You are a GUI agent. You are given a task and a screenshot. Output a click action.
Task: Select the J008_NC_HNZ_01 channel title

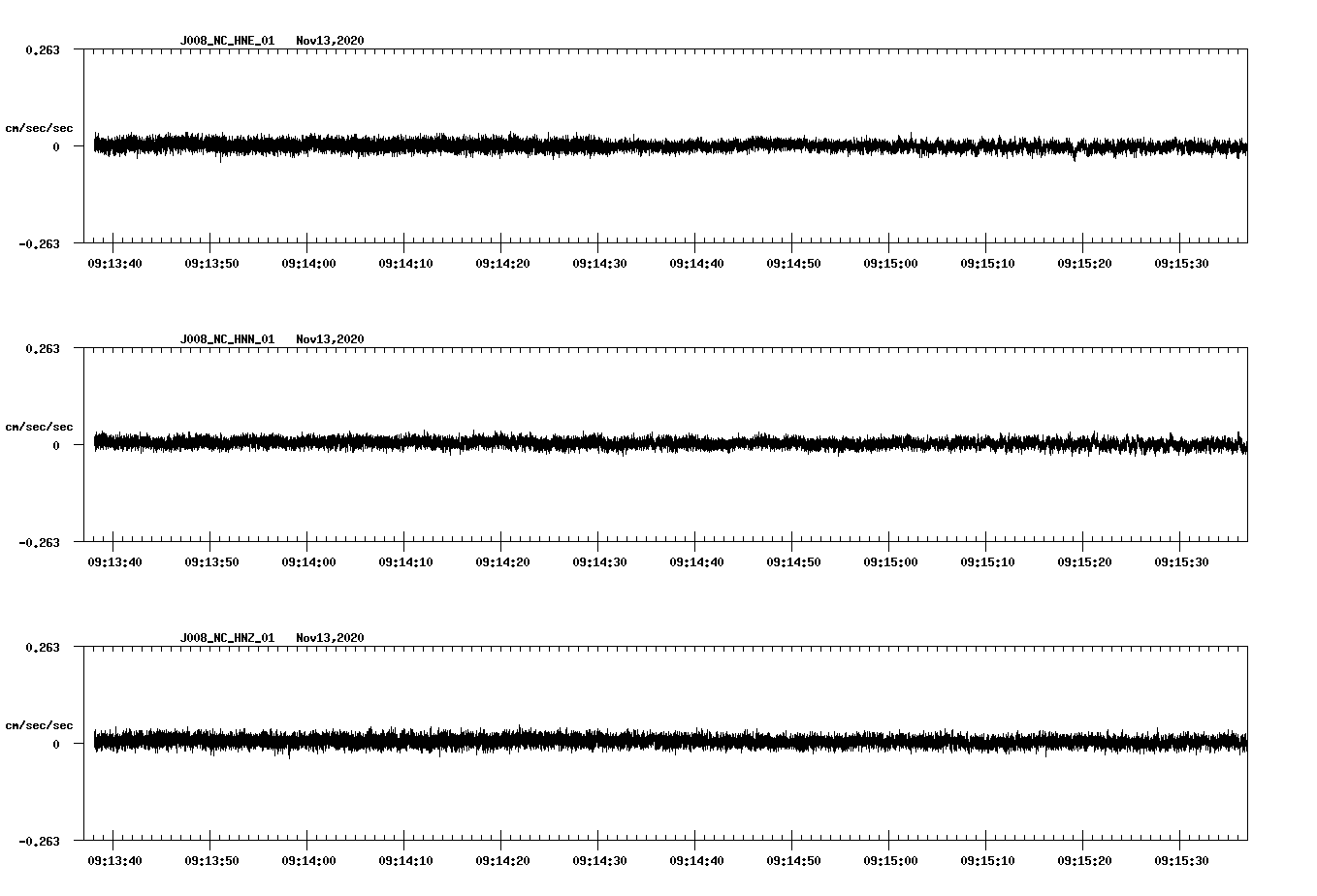[226, 637]
